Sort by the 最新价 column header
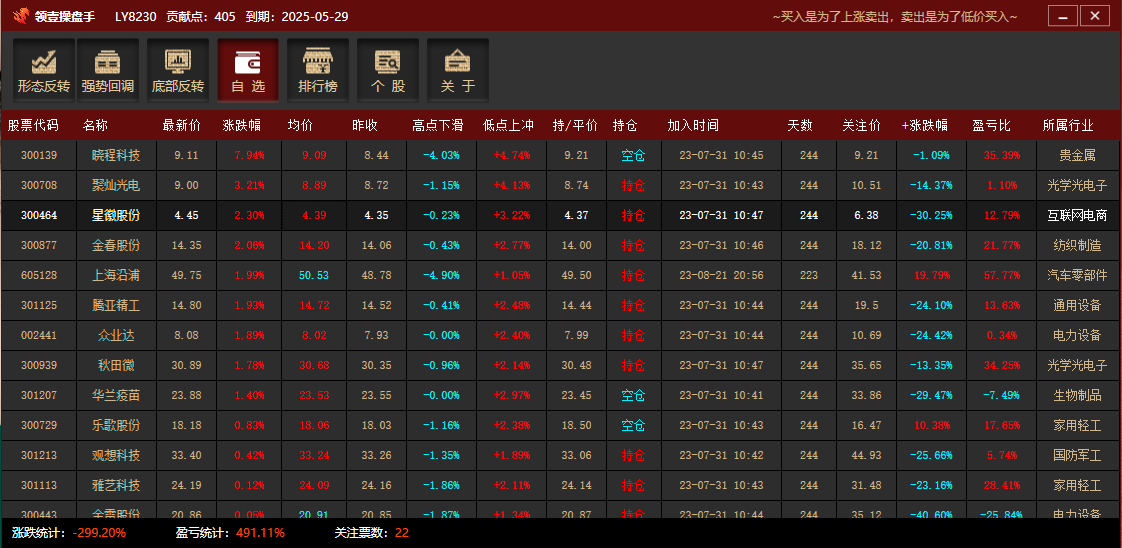Screen dimensions: 1122x548 tap(181, 126)
